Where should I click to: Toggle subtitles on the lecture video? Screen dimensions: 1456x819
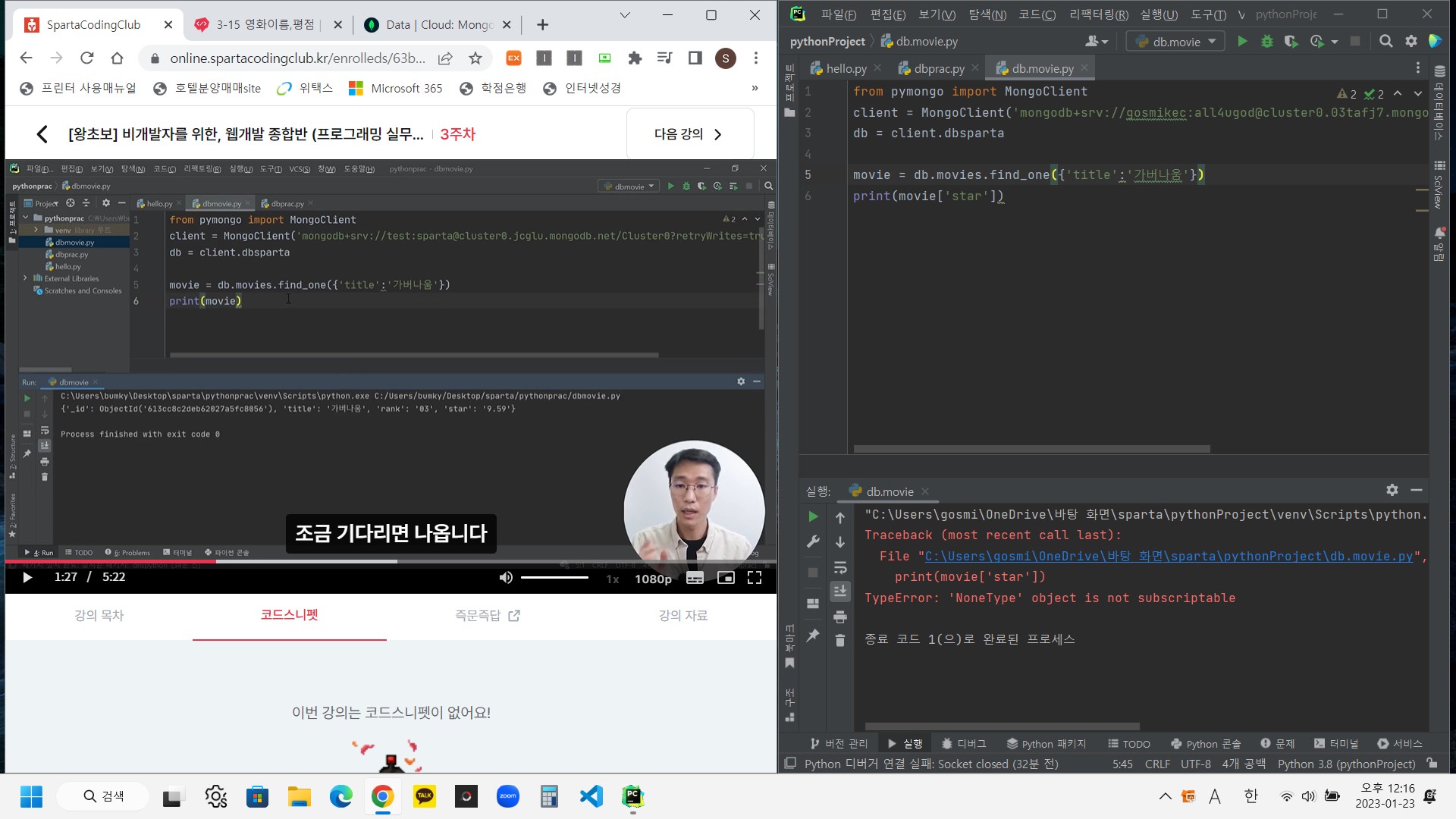point(695,578)
